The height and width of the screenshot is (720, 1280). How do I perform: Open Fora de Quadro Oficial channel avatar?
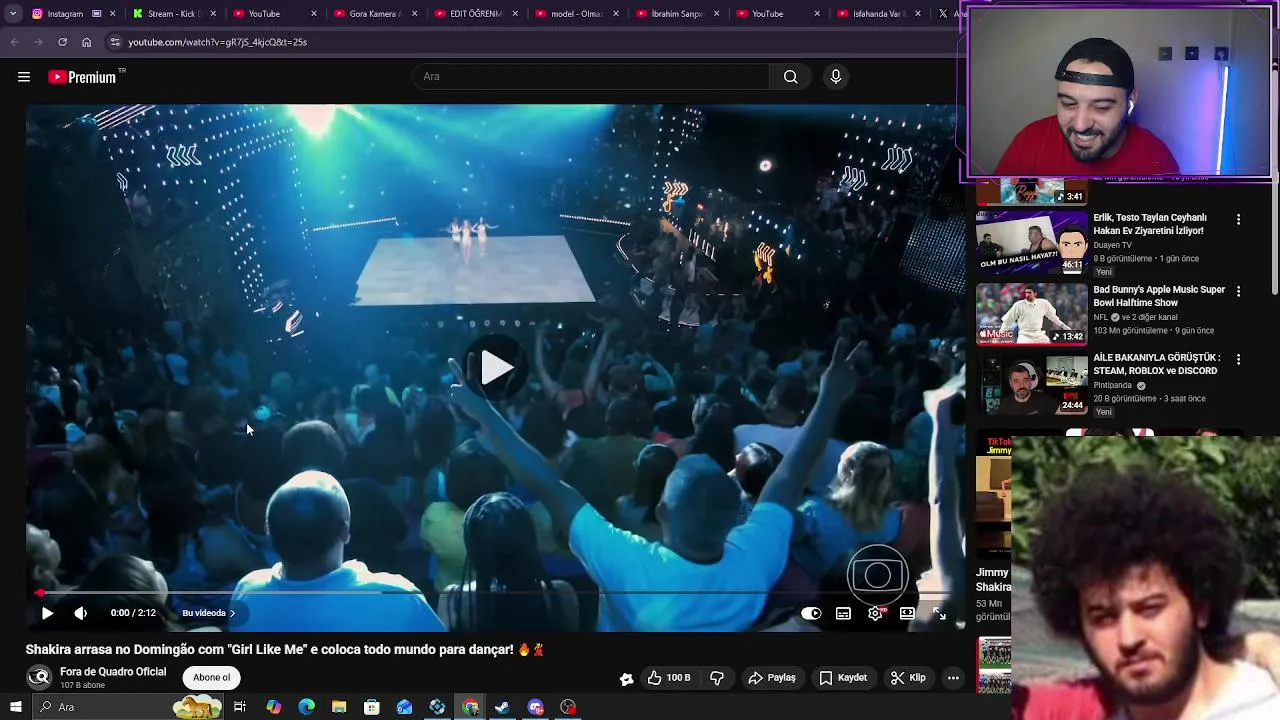pyautogui.click(x=39, y=677)
